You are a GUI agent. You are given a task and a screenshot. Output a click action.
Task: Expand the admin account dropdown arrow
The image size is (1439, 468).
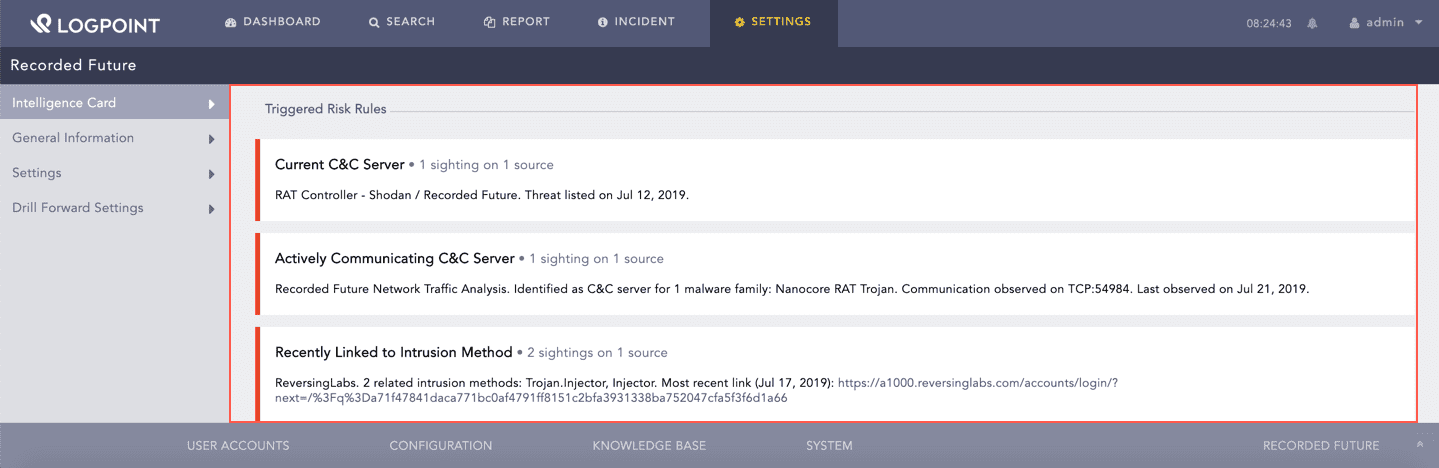pyautogui.click(x=1419, y=22)
